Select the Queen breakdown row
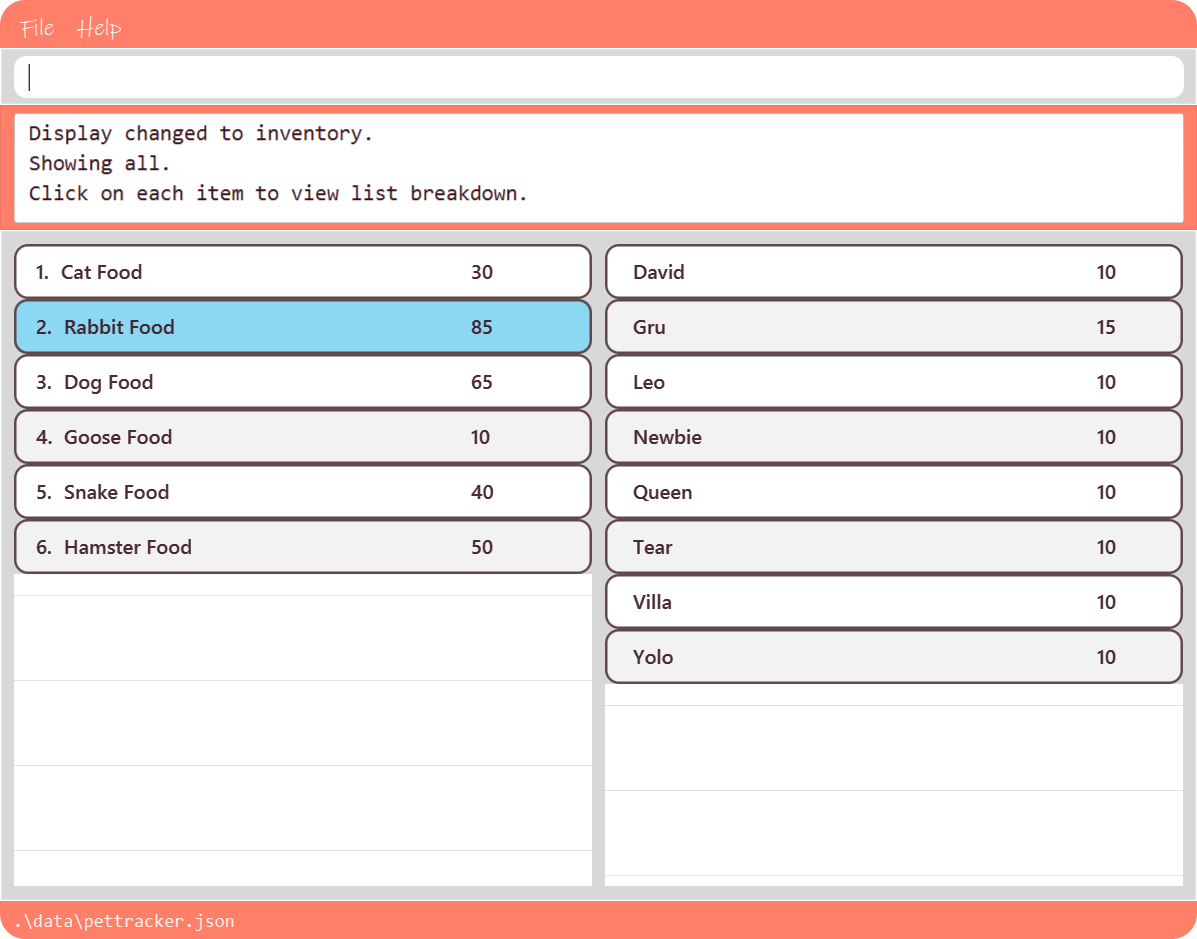Viewport: 1197px width, 939px height. point(893,492)
